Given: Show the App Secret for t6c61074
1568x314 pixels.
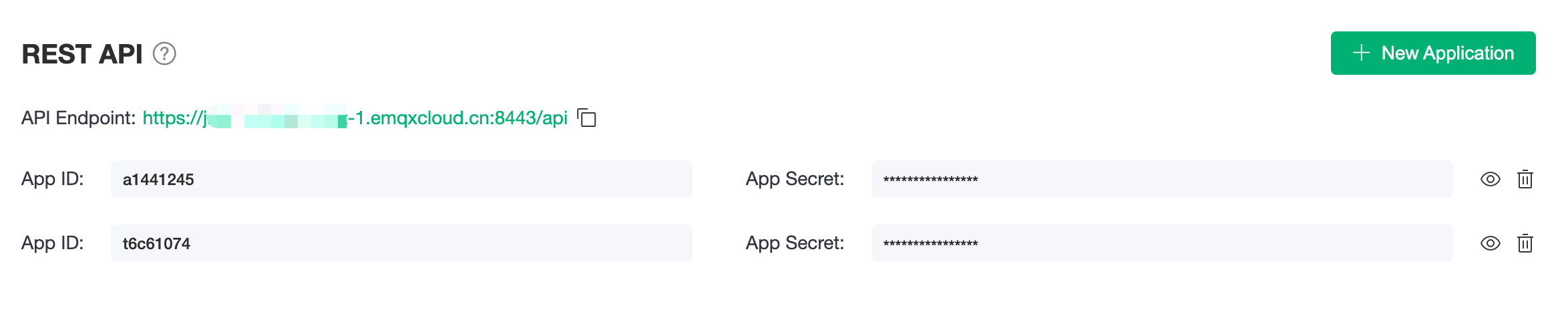Looking at the screenshot, I should coord(1491,243).
